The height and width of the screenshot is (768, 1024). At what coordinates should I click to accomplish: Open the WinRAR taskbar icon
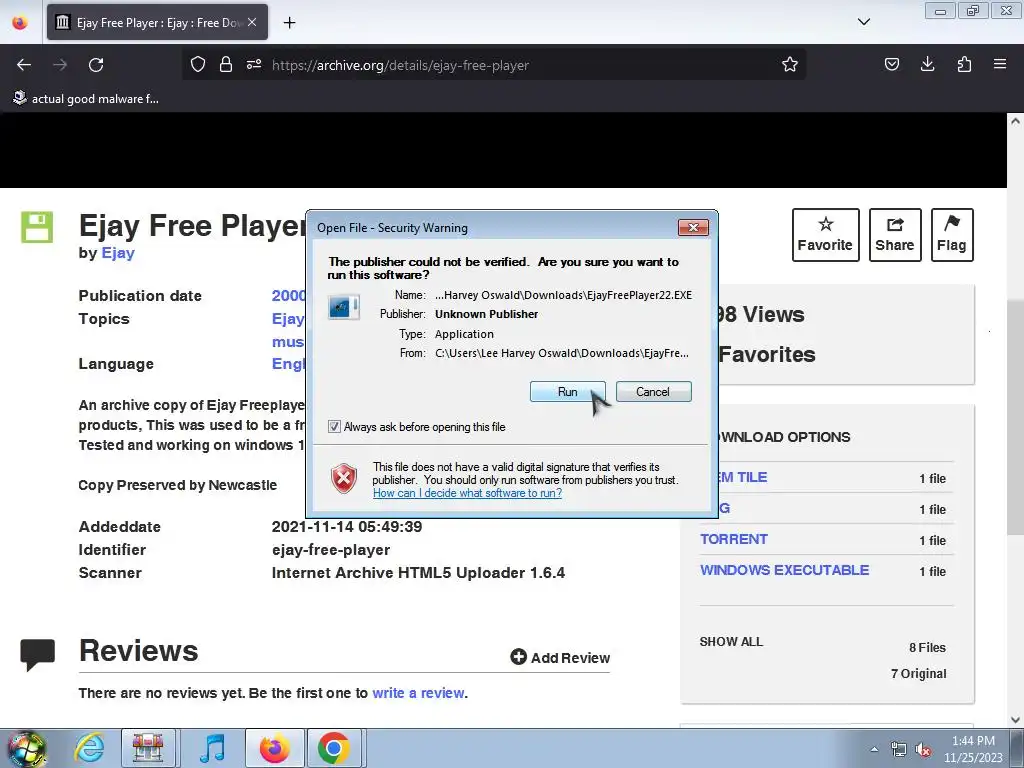148,748
